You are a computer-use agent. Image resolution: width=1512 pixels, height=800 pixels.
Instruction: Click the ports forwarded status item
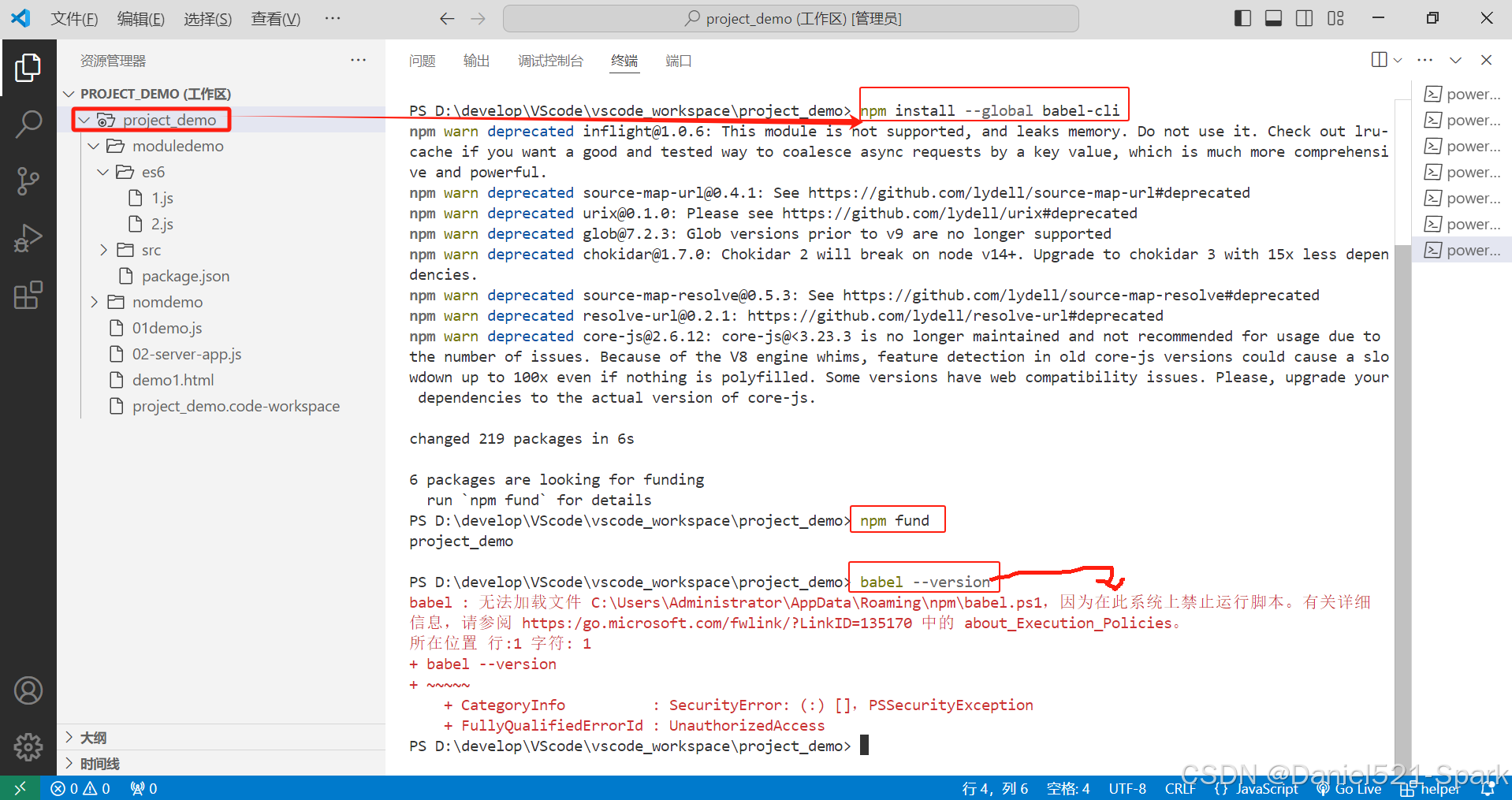point(143,788)
